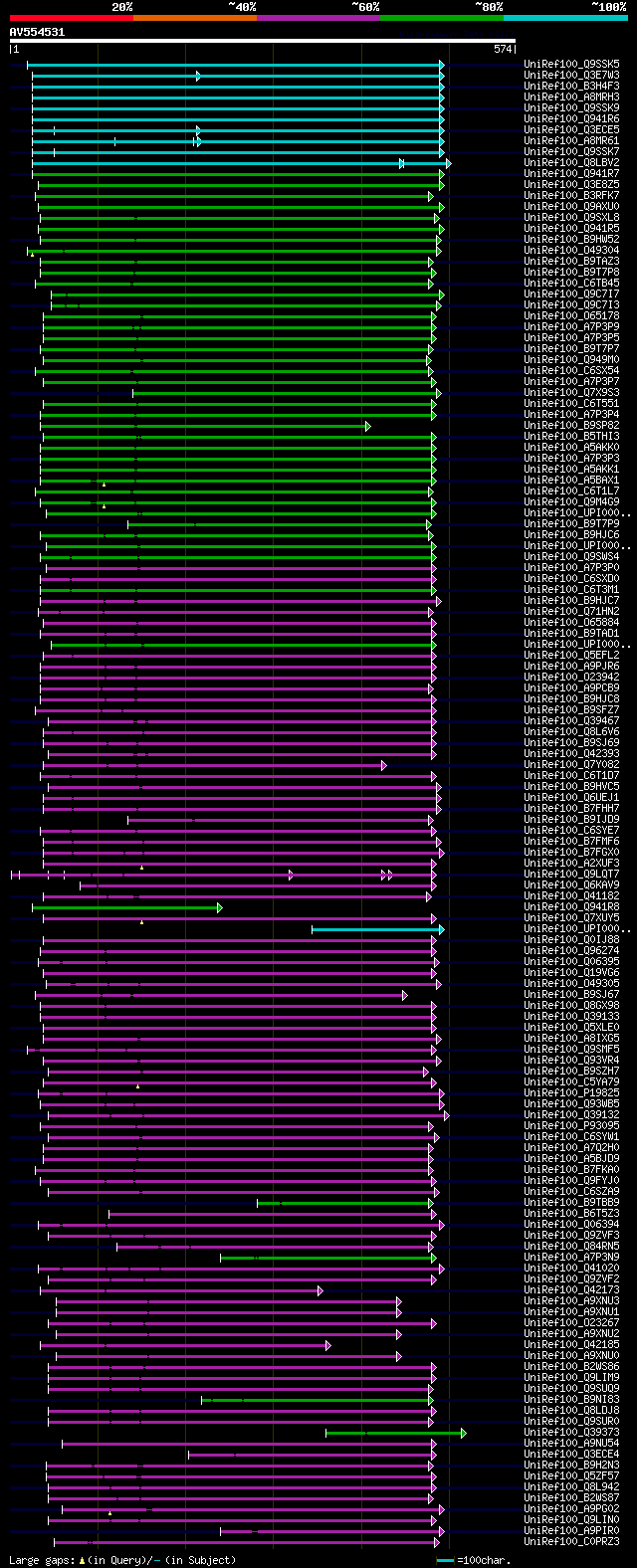Click label UniRef100_A9XNU3
Viewport: 637px width, 1568px height.
[x=571, y=1300]
